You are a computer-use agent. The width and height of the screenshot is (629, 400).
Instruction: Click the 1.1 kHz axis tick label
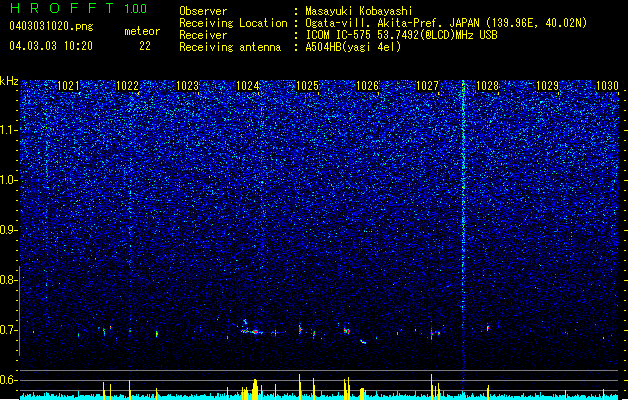click(9, 130)
